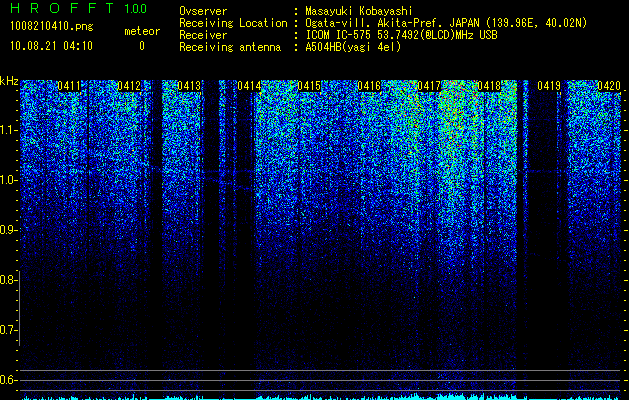The width and height of the screenshot is (629, 400).
Task: Click the meteor count value 0
Action: coord(142,46)
